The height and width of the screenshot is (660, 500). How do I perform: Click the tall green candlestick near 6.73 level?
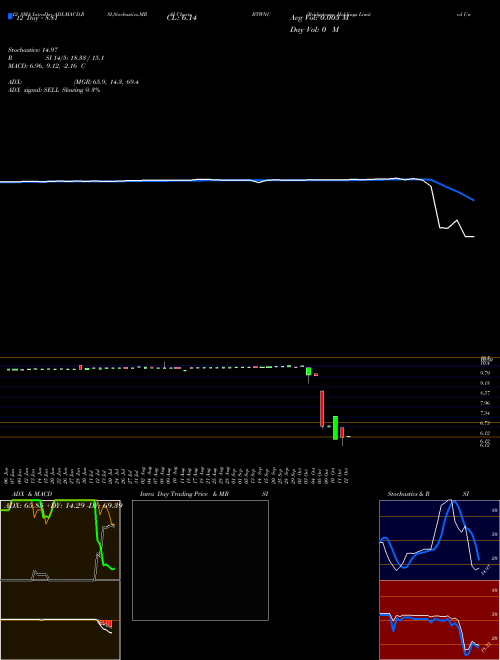pos(335,428)
